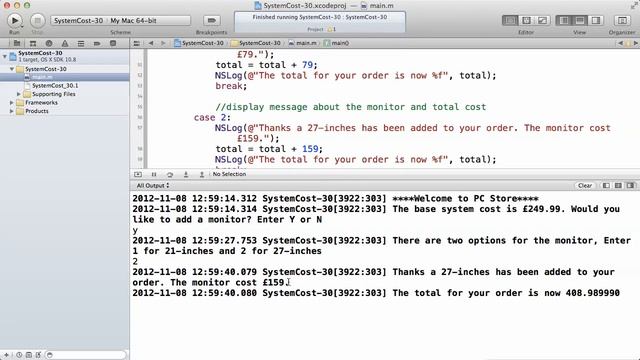The width and height of the screenshot is (640, 360).
Task: Select main() function in the jump bar
Action: (x=336, y=43)
